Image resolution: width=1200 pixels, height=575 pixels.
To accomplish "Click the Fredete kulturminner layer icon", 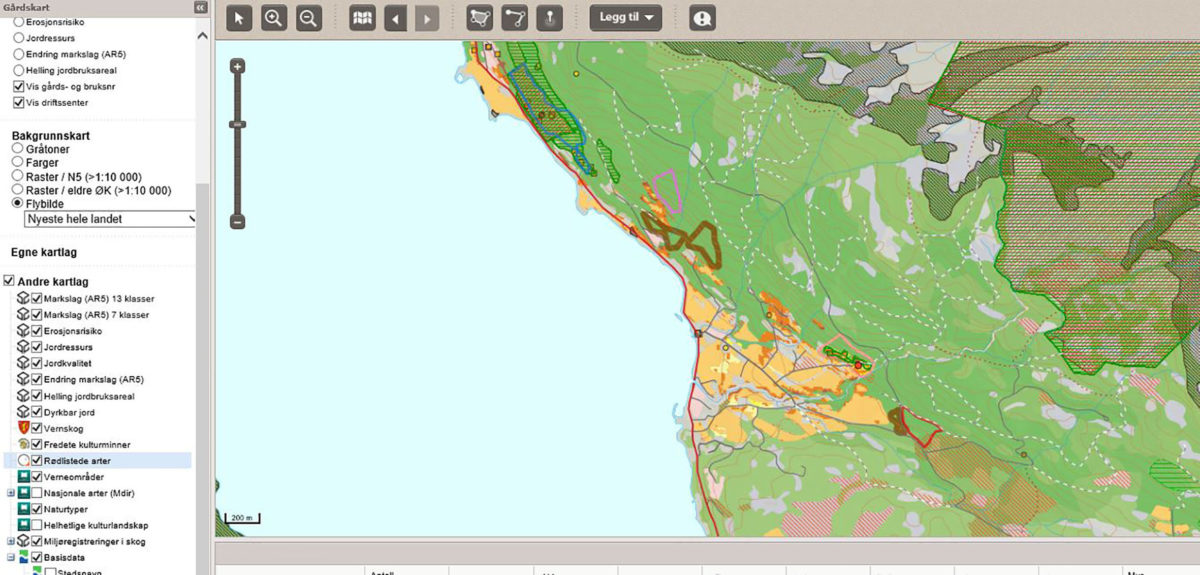I will coord(22,444).
